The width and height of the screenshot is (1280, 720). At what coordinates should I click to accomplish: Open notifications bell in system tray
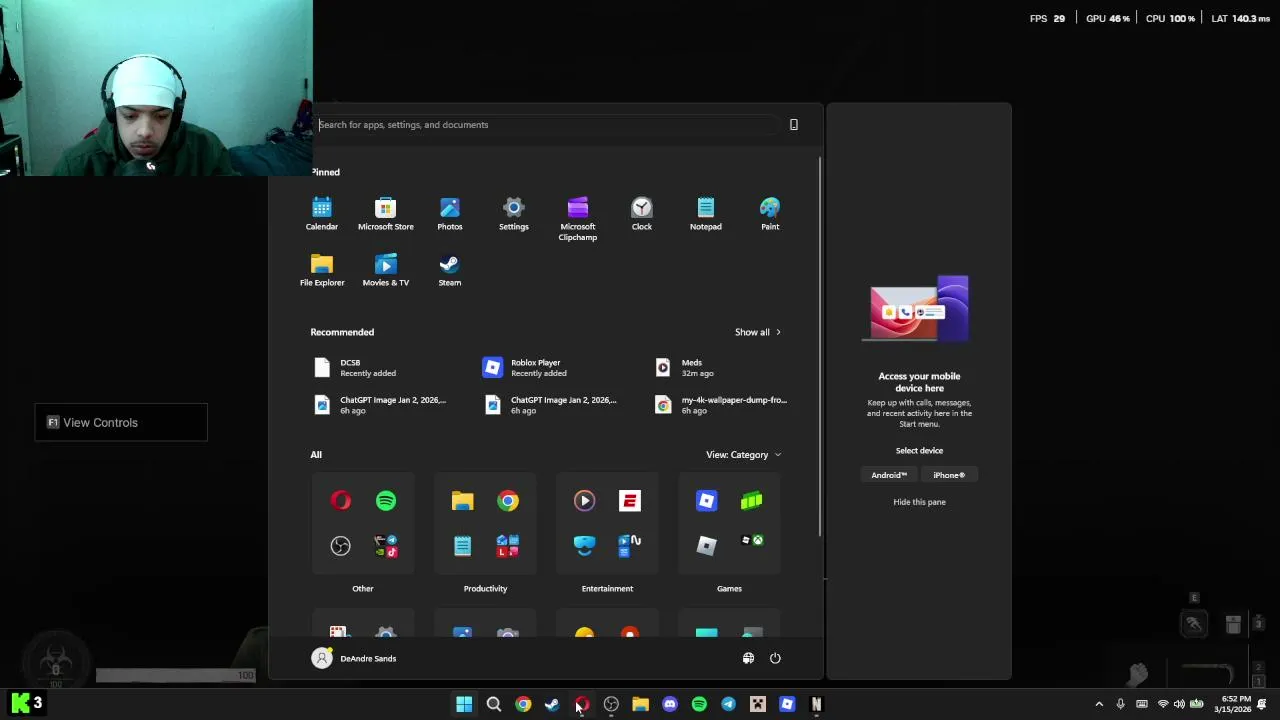pos(1264,704)
